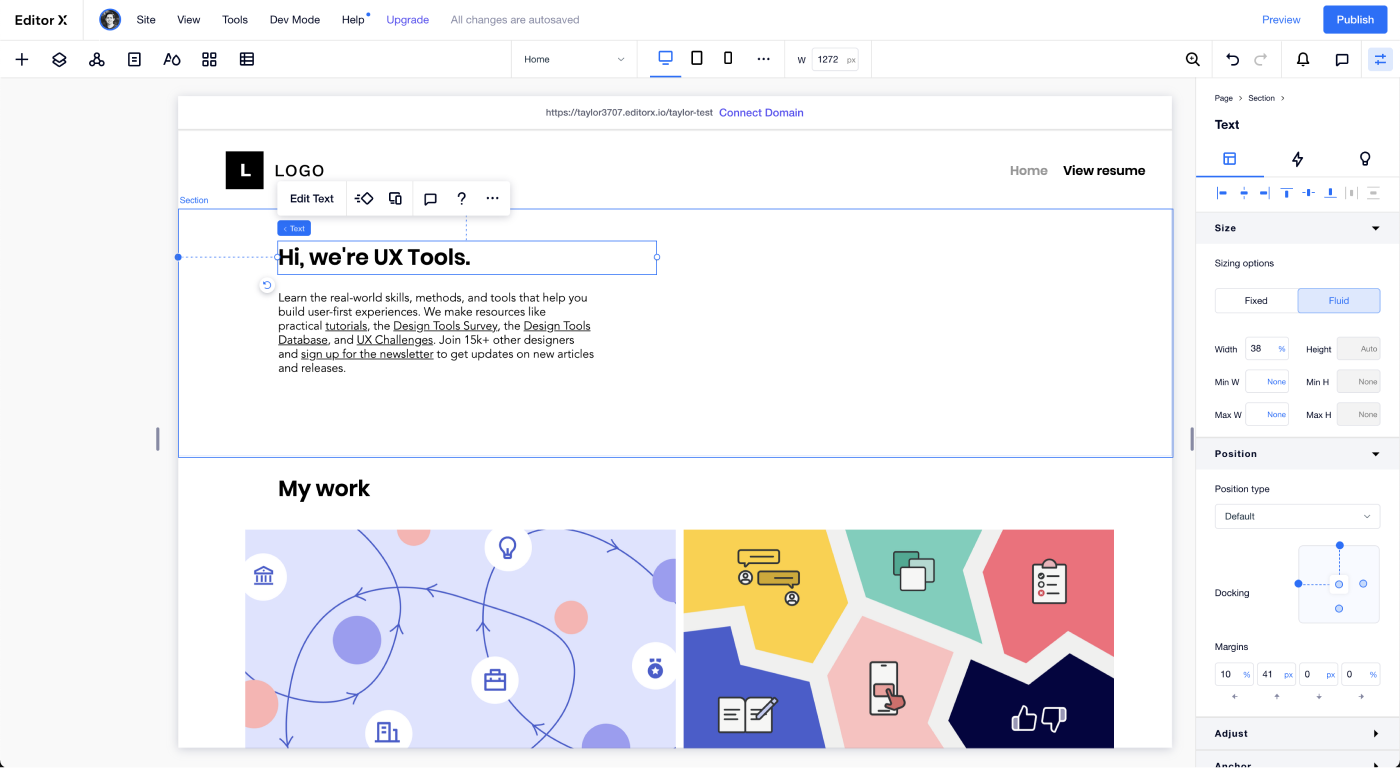Toggle the top docking point

click(x=1339, y=545)
